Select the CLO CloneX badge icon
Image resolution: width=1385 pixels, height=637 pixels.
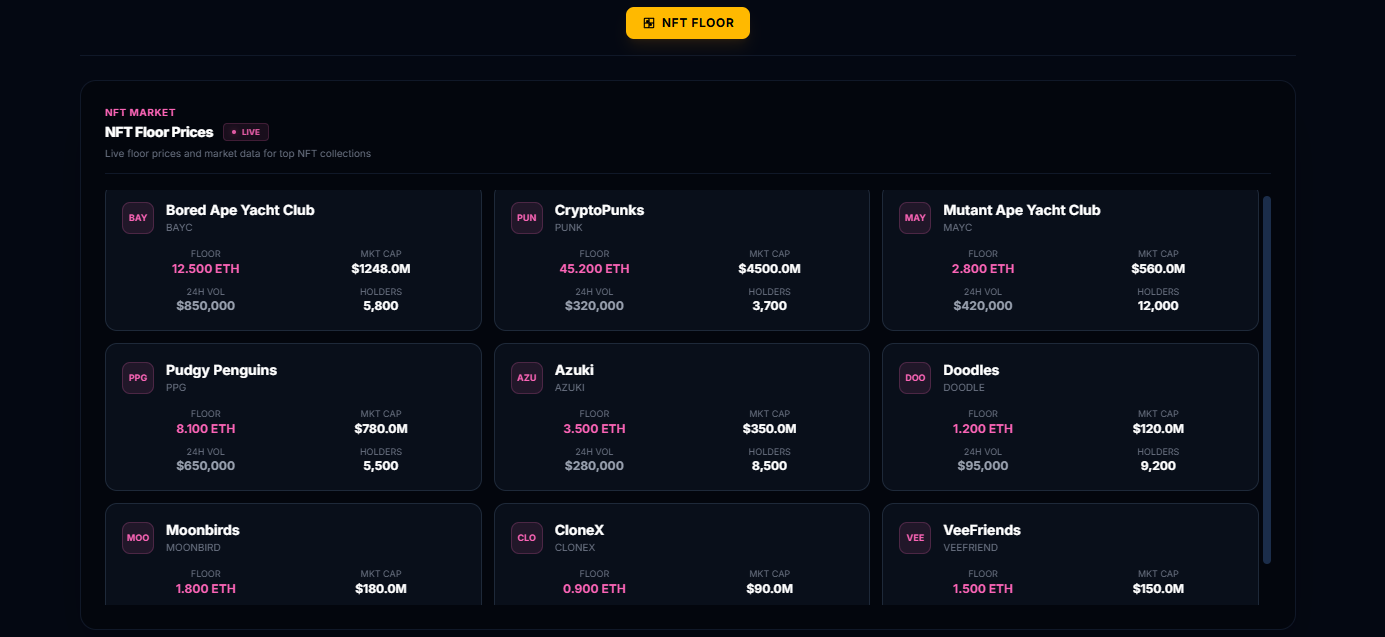tap(527, 538)
